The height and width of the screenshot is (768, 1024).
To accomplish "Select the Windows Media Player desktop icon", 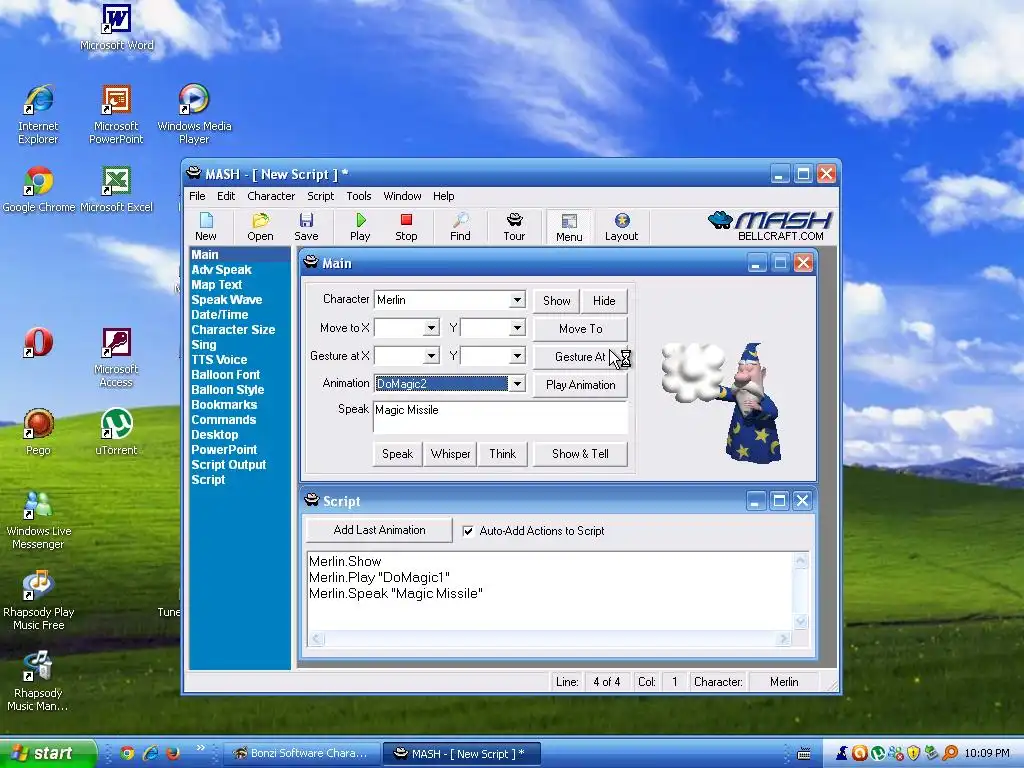I will [194, 115].
